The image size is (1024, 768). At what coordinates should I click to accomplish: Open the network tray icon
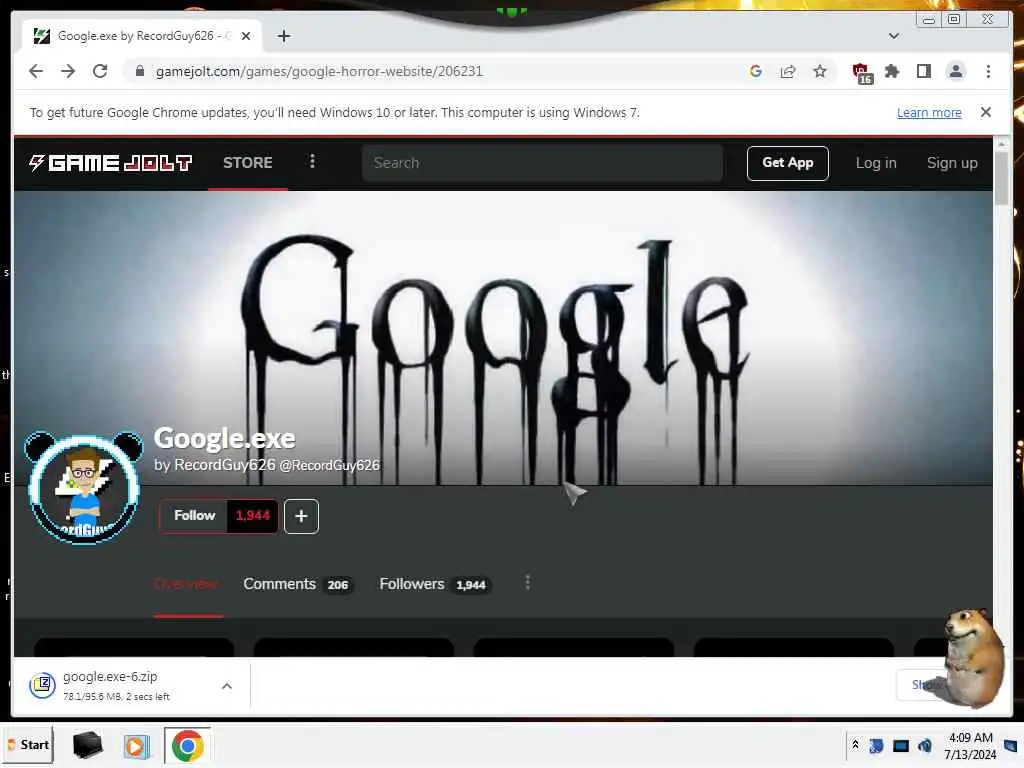tap(901, 745)
